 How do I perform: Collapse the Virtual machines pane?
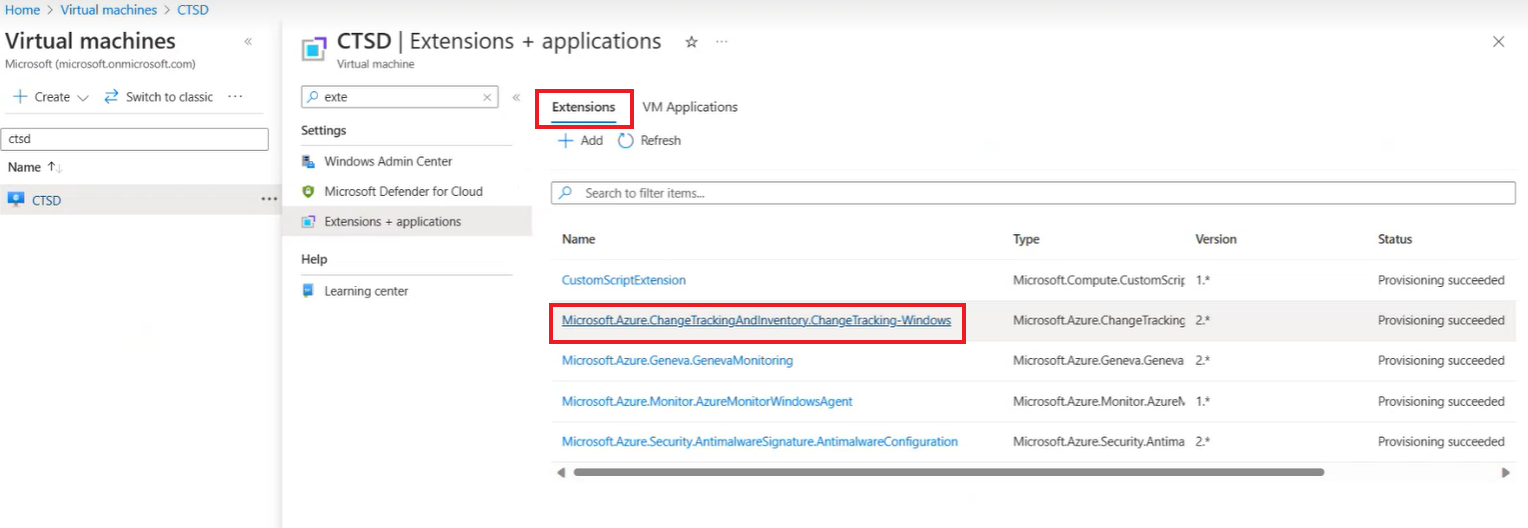(248, 41)
